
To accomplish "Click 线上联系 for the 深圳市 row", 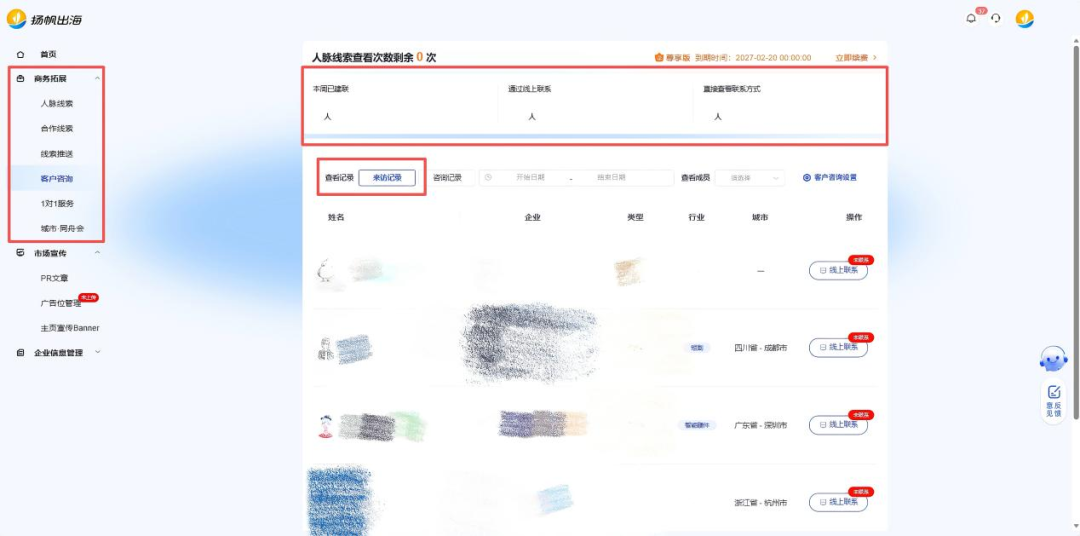I will (838, 425).
